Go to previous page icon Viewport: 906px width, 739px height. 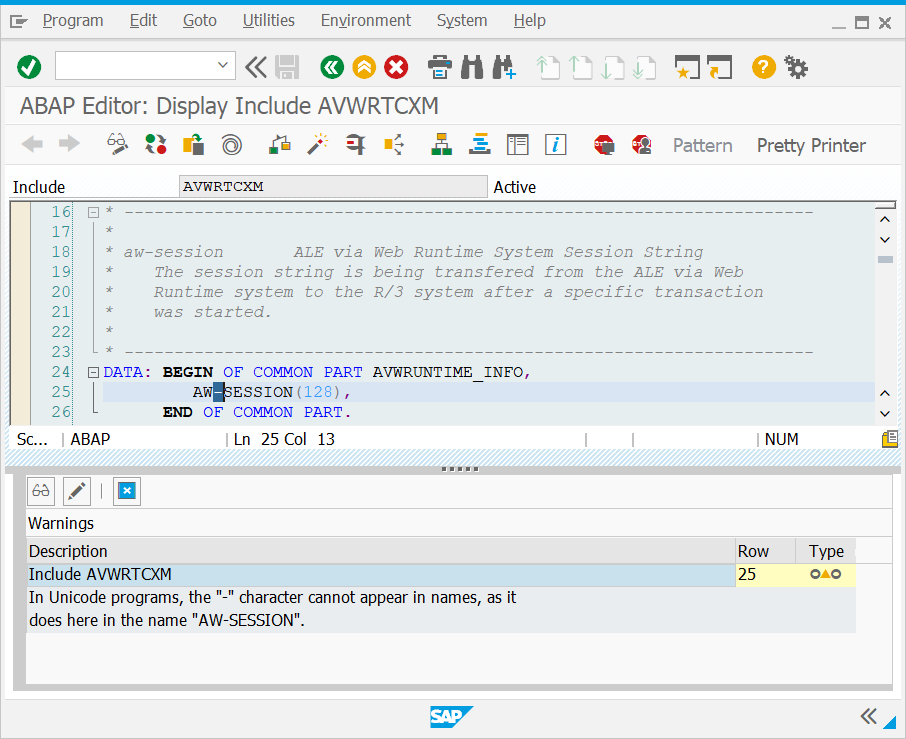pyautogui.click(x=580, y=67)
